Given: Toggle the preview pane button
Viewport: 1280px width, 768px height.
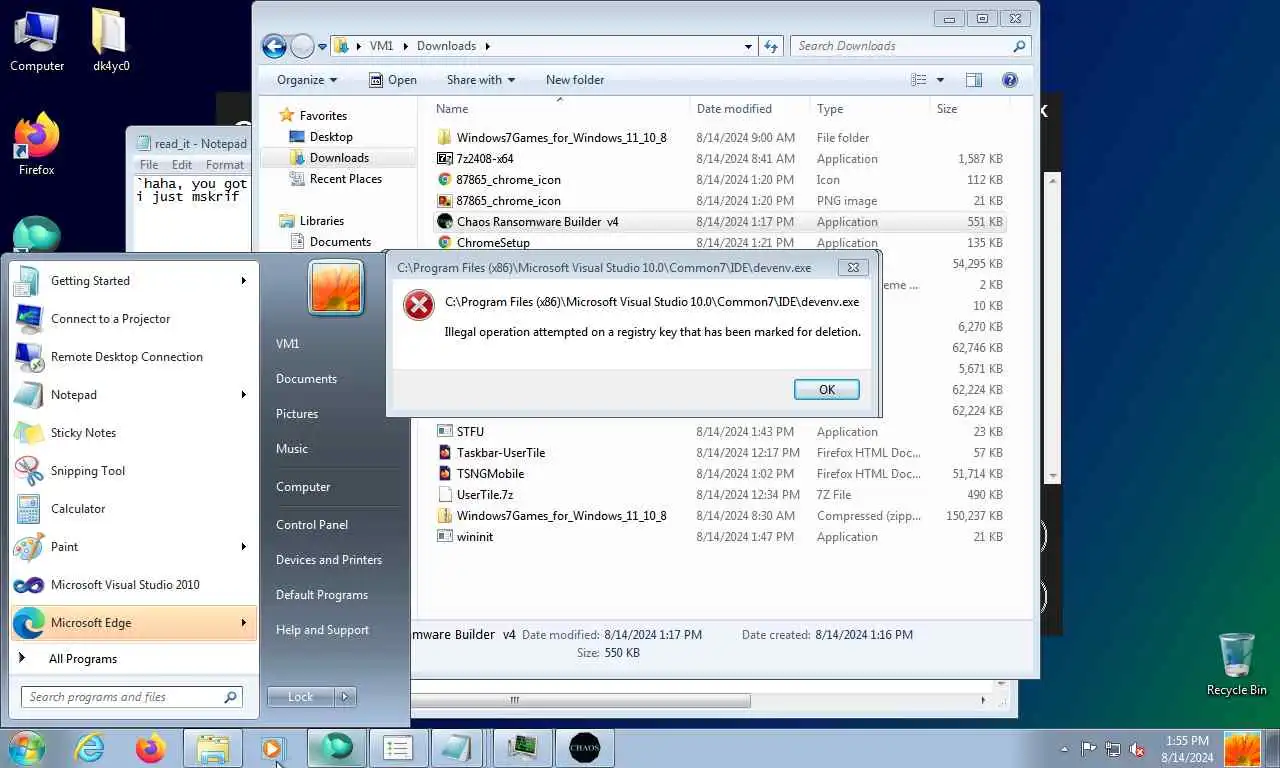Looking at the screenshot, I should pyautogui.click(x=974, y=80).
